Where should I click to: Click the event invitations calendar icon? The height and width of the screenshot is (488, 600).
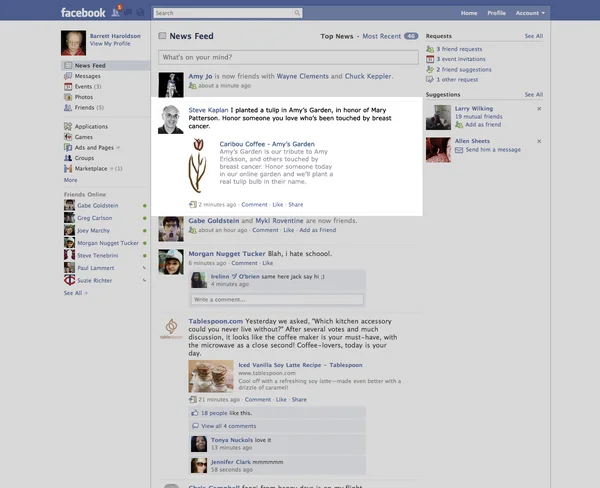tap(430, 59)
